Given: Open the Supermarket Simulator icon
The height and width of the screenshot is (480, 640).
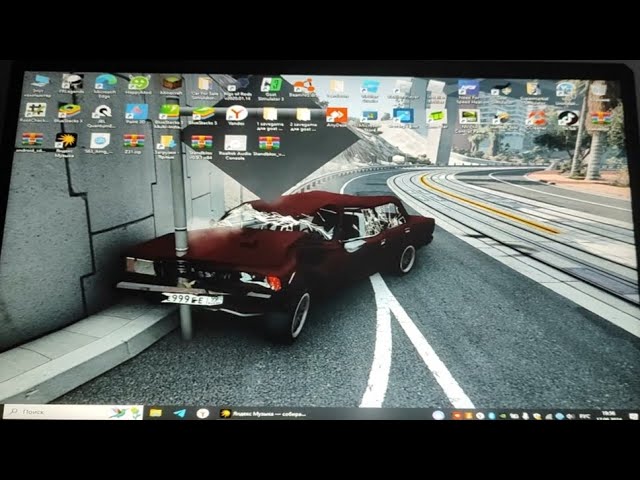Looking at the screenshot, I should click(533, 91).
